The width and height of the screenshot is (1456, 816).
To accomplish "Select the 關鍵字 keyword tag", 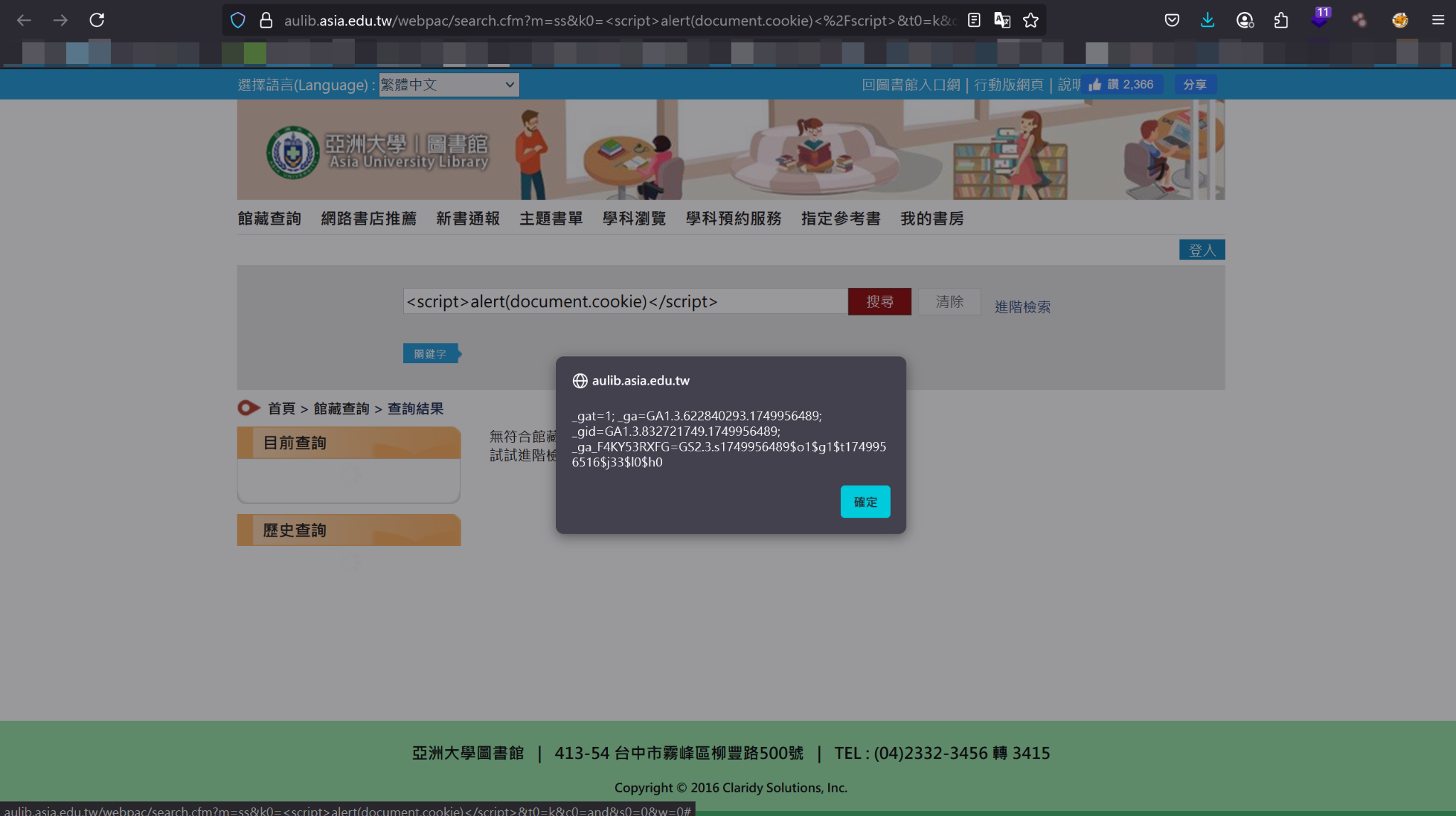I will pyautogui.click(x=431, y=354).
